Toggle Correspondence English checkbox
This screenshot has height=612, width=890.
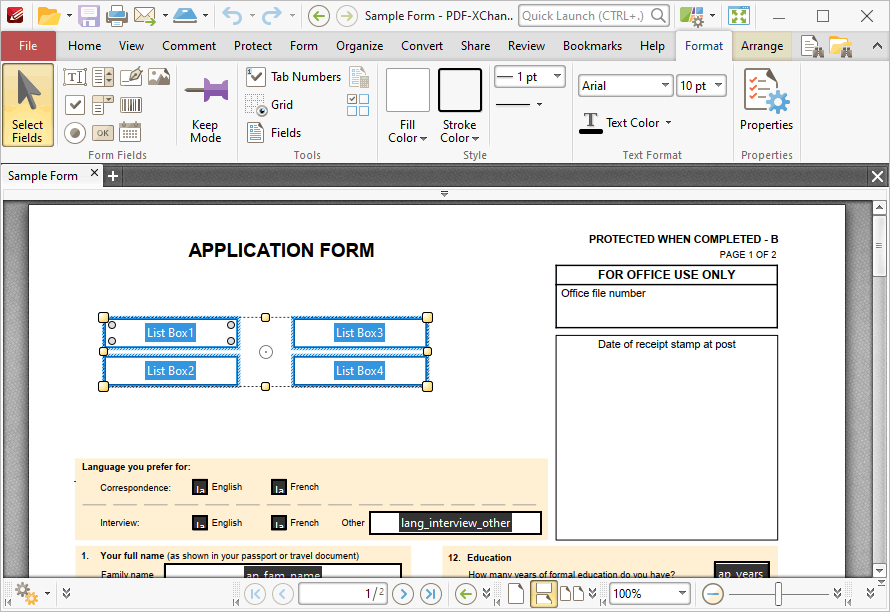click(x=200, y=487)
